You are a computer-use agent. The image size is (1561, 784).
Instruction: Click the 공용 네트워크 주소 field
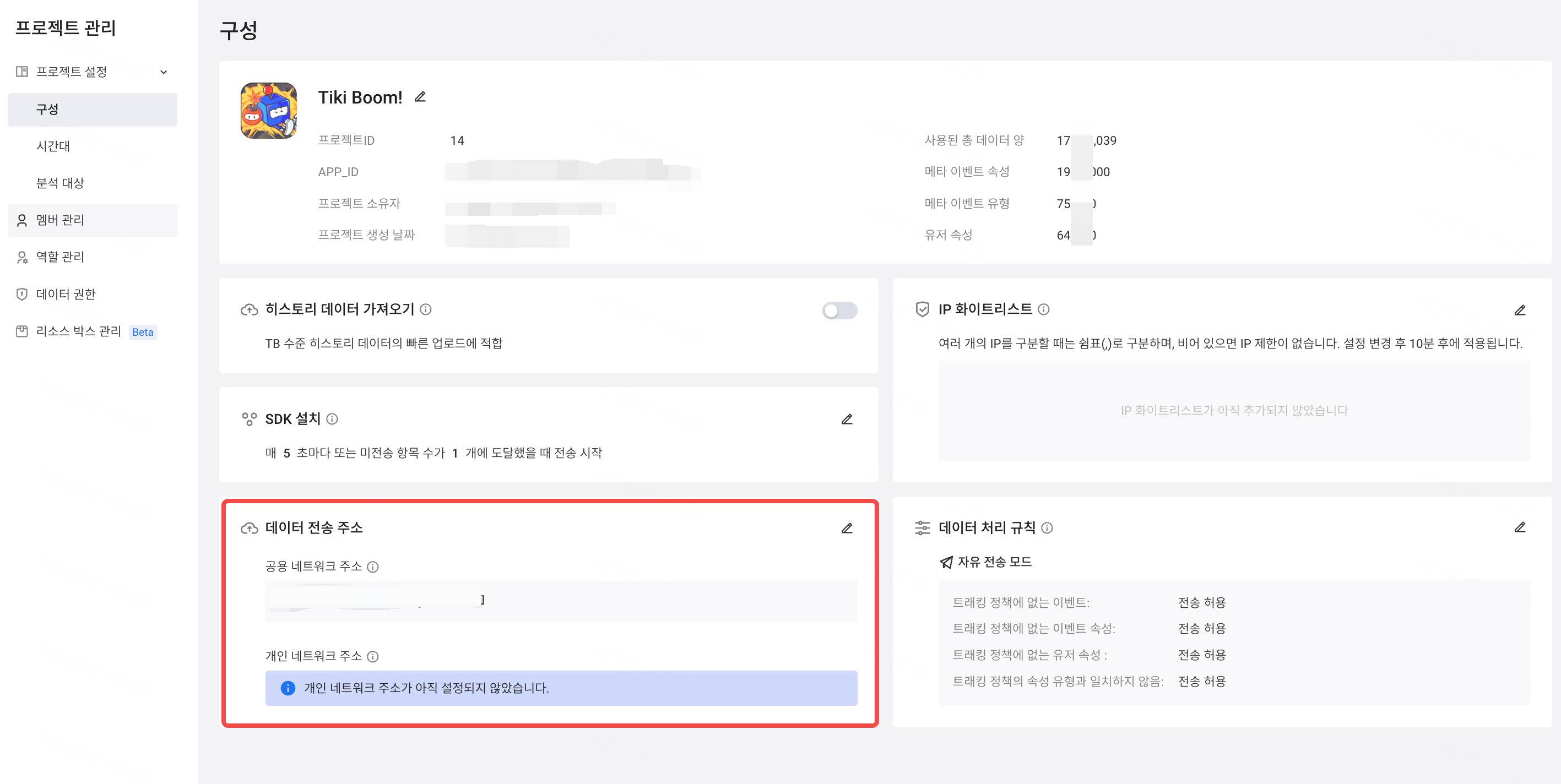click(561, 601)
